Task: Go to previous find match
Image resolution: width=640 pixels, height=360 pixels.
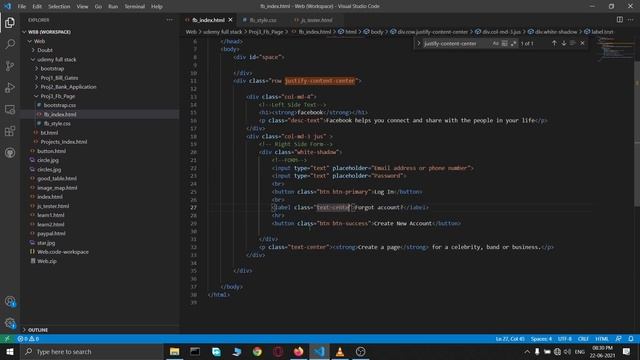Action: point(554,43)
